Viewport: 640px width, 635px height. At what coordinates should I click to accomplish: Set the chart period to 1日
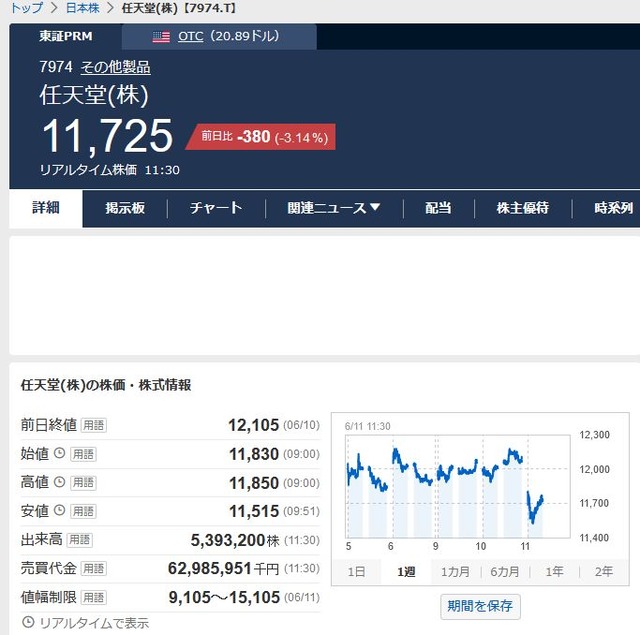pos(356,572)
